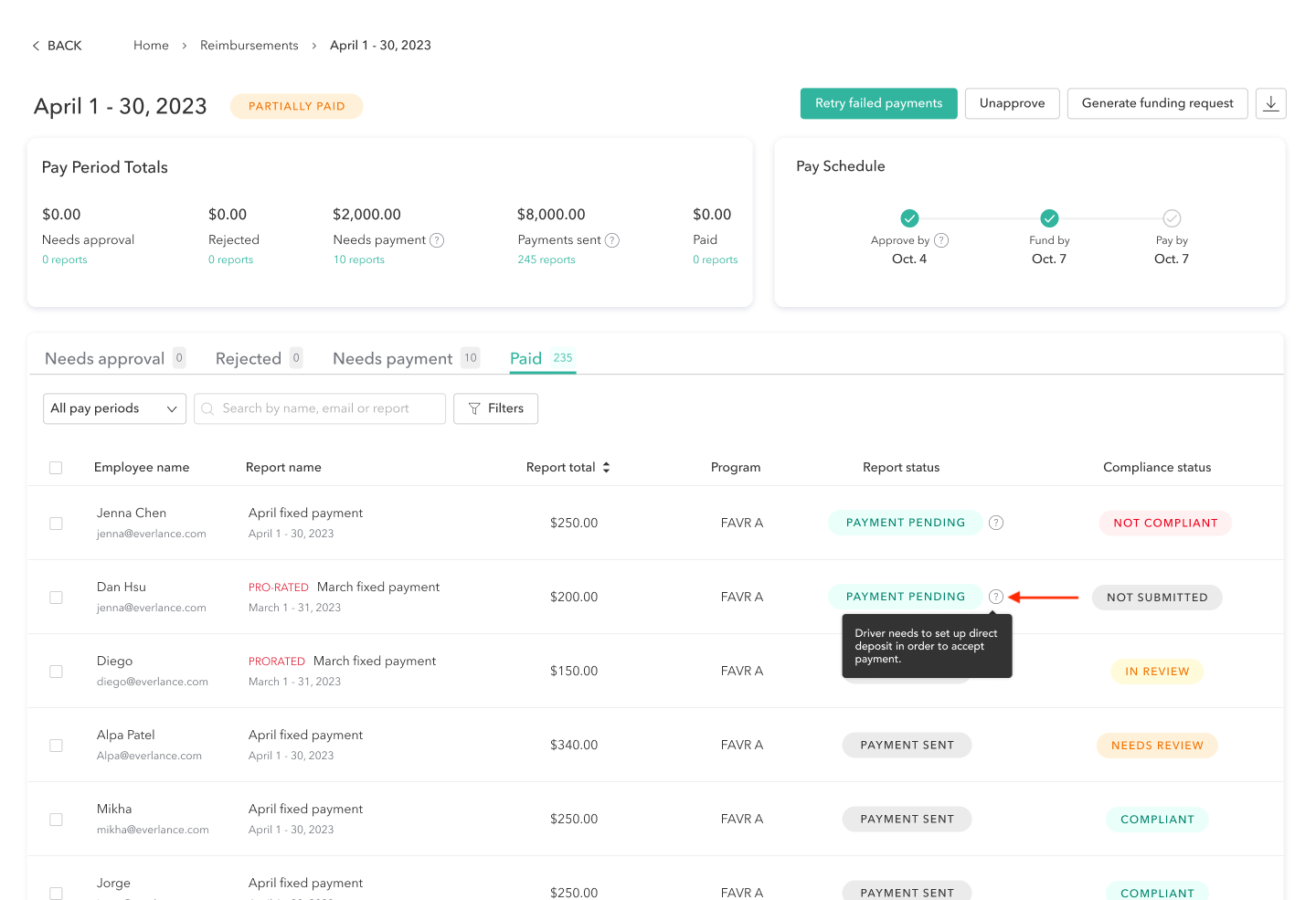Open the Reimbursements breadcrumb link
The image size is (1316, 900).
(x=249, y=45)
